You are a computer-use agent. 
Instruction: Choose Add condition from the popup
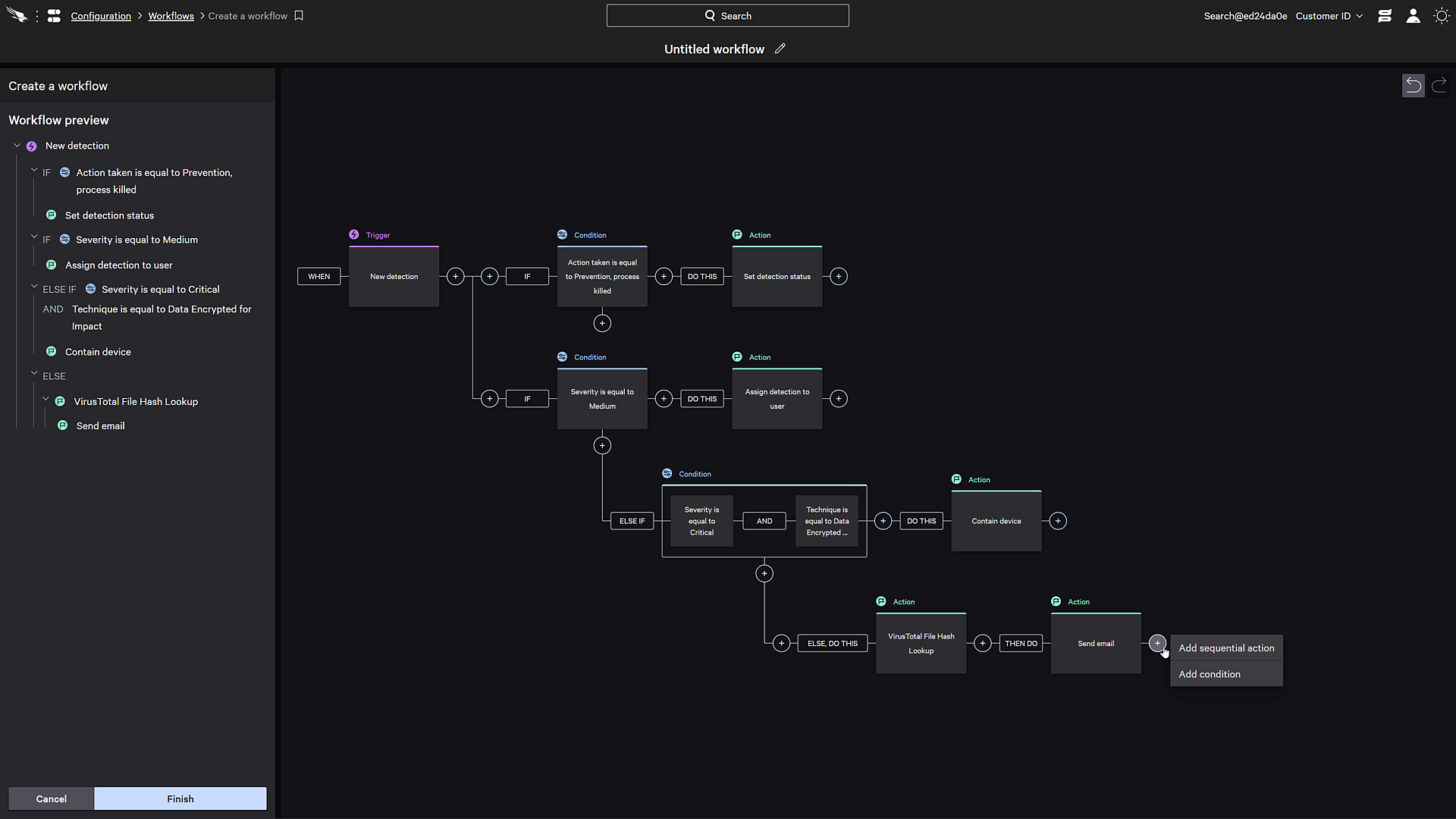tap(1226, 674)
